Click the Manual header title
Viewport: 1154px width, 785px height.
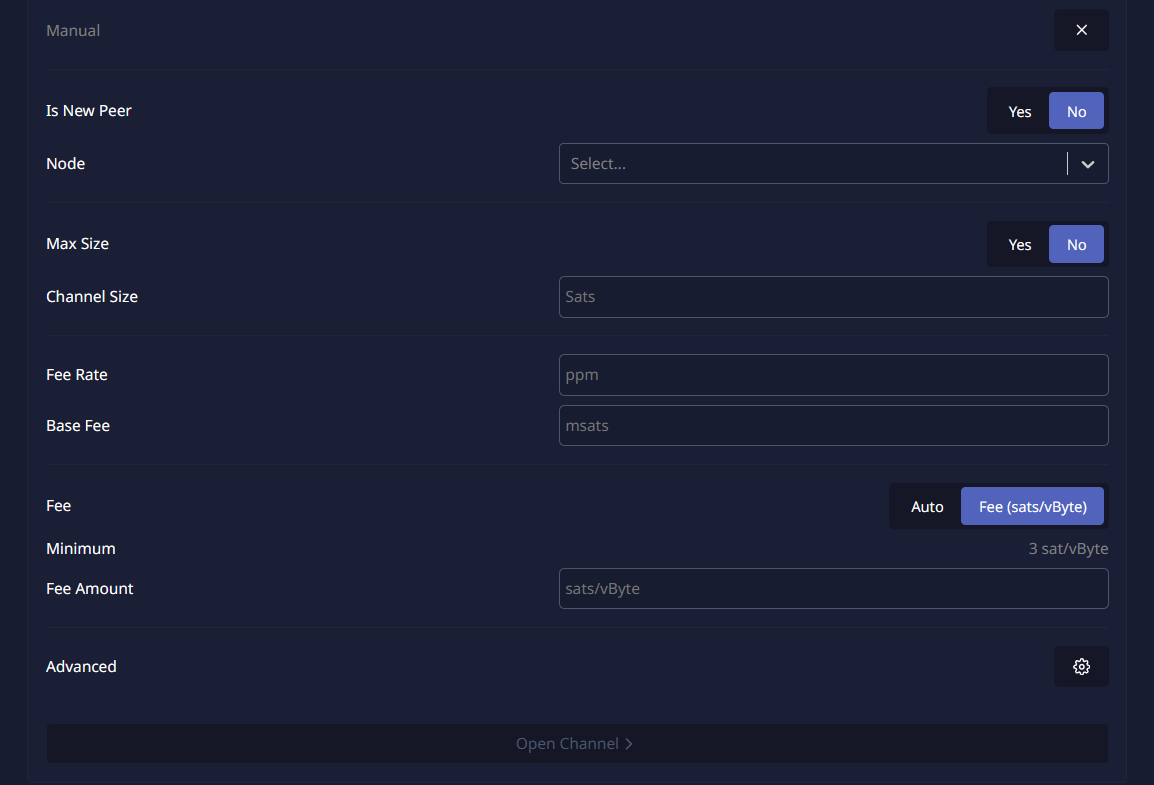click(73, 31)
